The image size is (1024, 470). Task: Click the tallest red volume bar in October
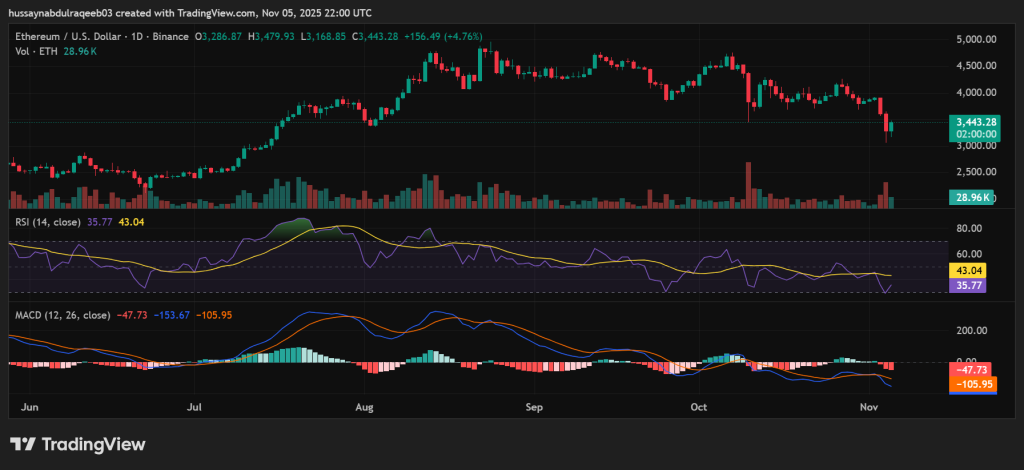(x=747, y=184)
